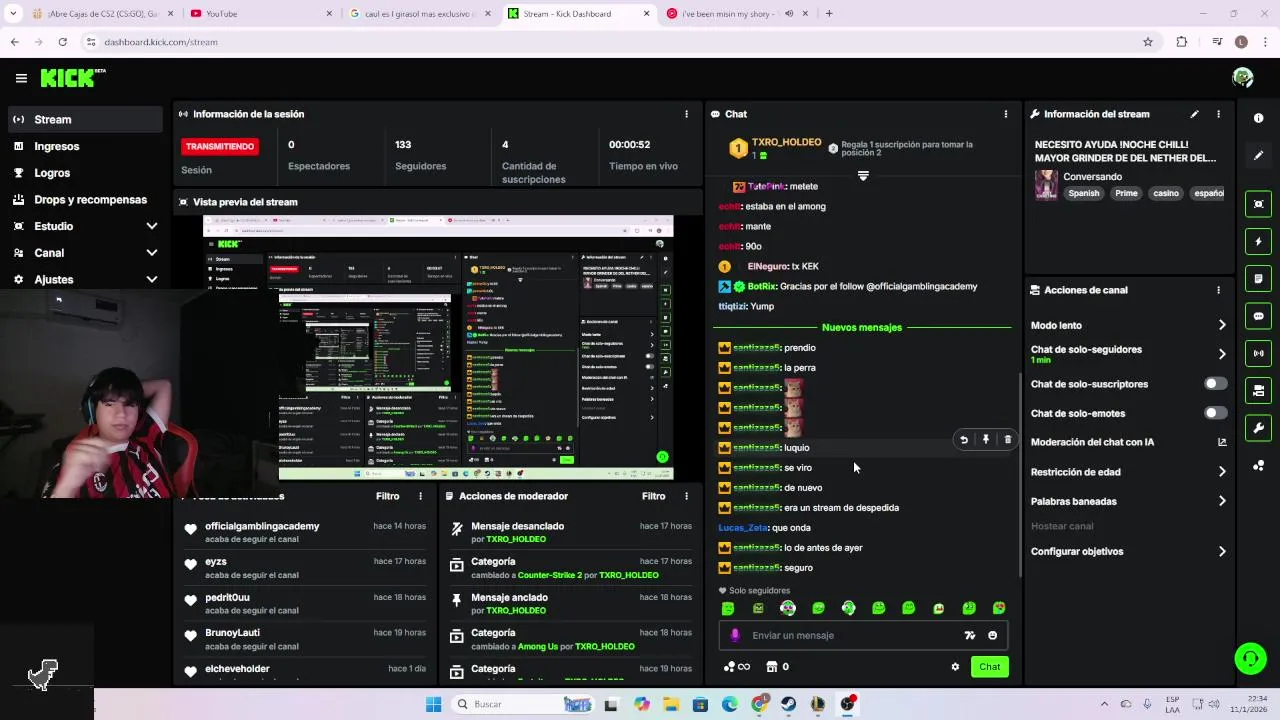The height and width of the screenshot is (720, 1280).
Task: Click the shop icon below chat input
Action: pos(772,667)
